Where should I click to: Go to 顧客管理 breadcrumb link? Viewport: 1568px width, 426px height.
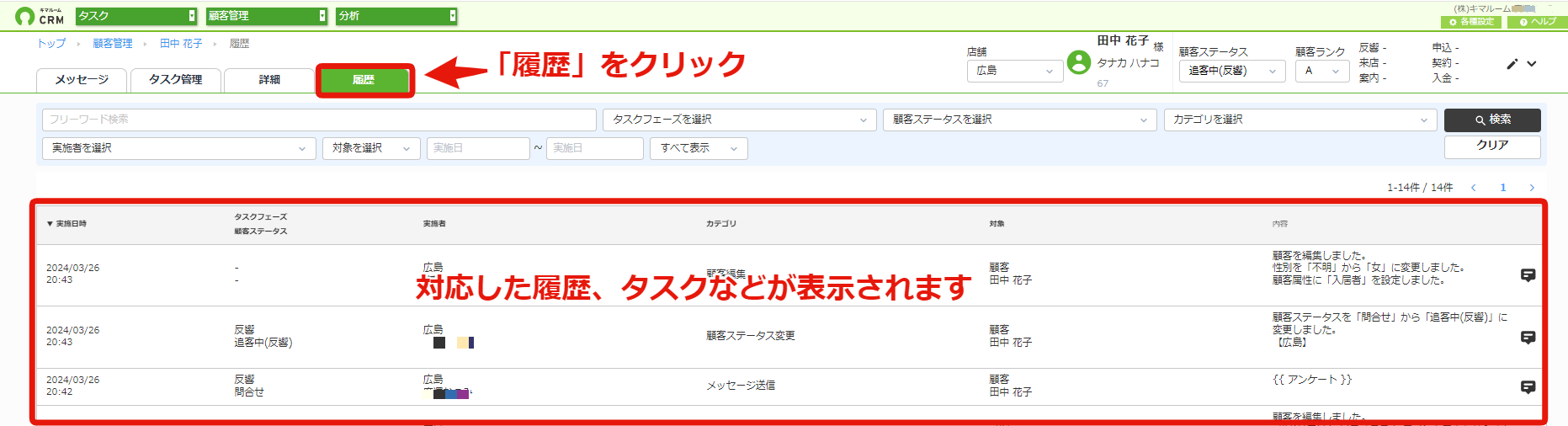113,44
